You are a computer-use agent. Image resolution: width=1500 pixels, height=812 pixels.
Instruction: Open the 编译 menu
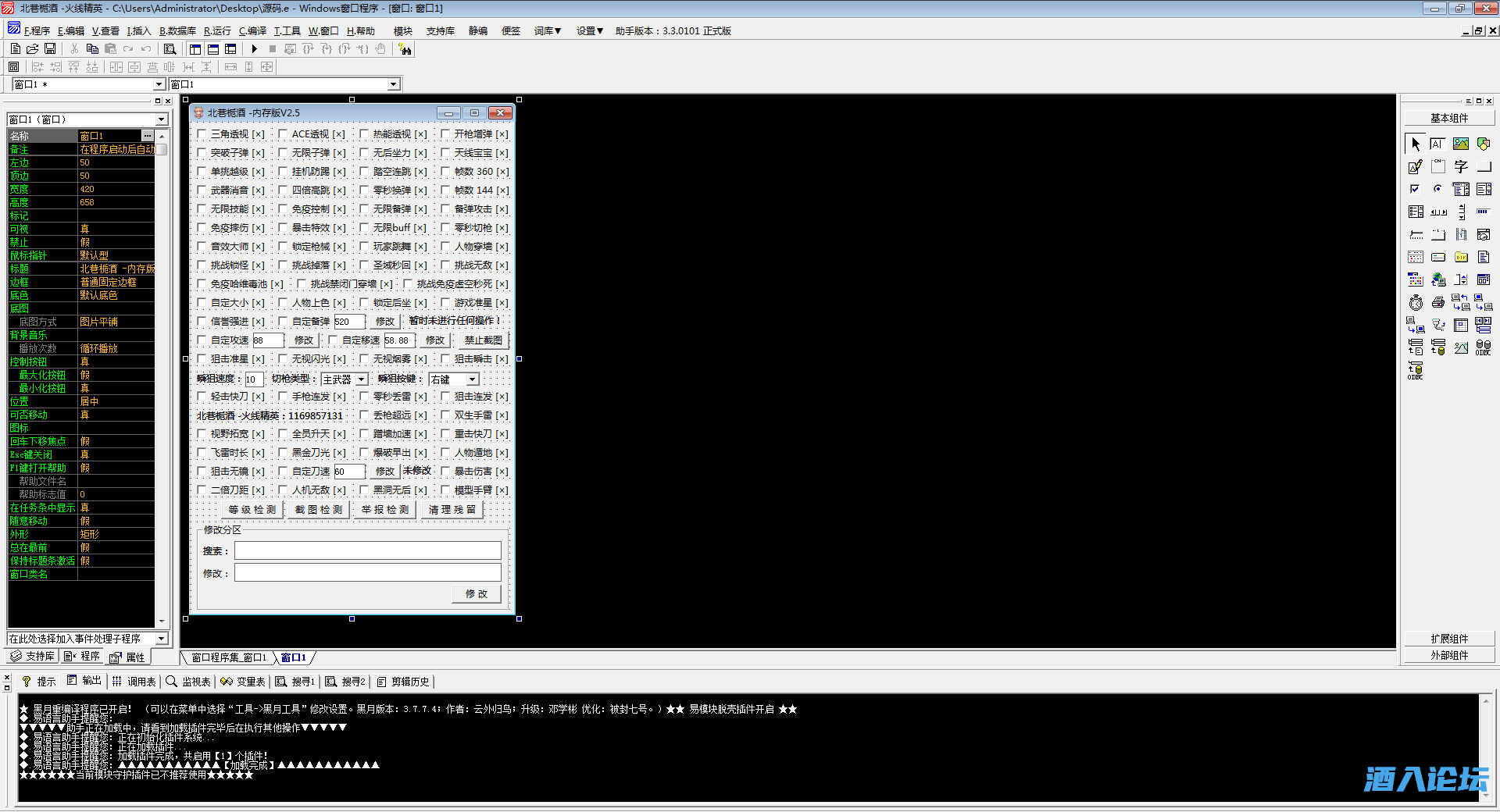[x=252, y=31]
